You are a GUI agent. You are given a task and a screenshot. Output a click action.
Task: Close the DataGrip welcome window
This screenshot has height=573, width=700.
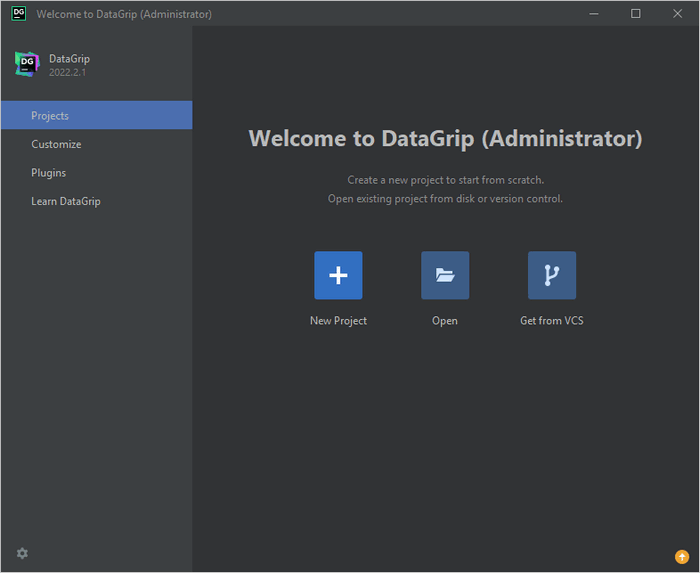(x=677, y=14)
